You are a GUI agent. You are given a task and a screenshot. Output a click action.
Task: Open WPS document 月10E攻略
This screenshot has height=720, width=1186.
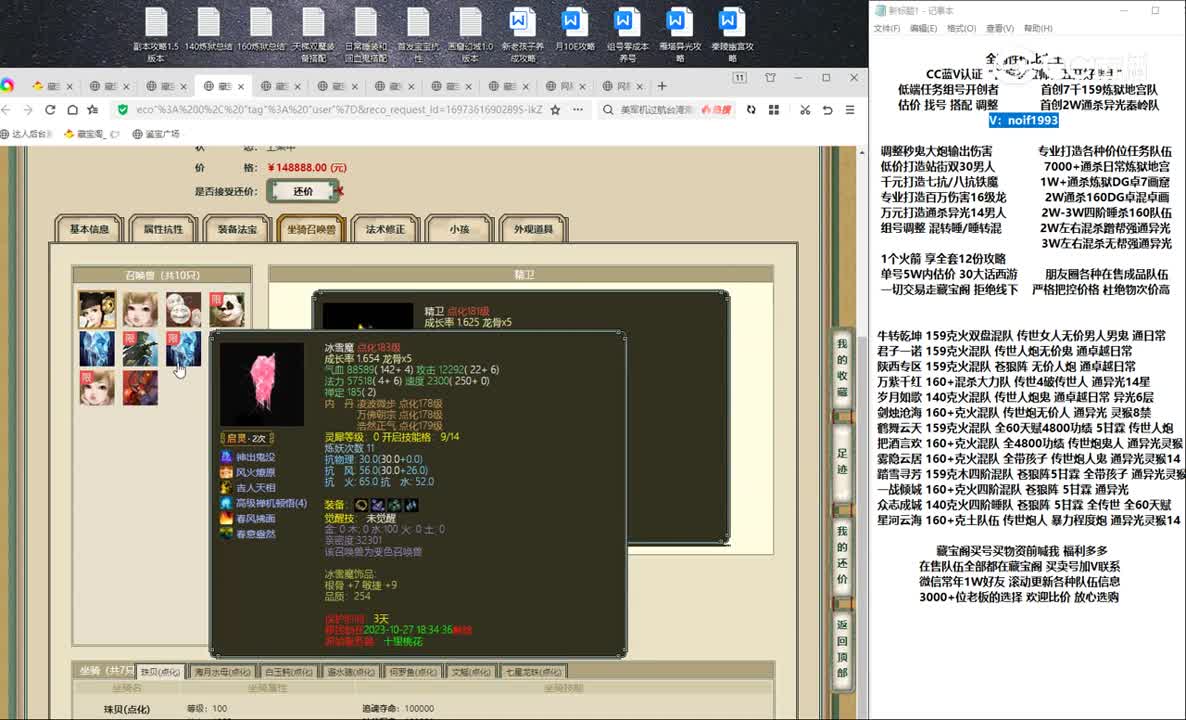pos(575,30)
